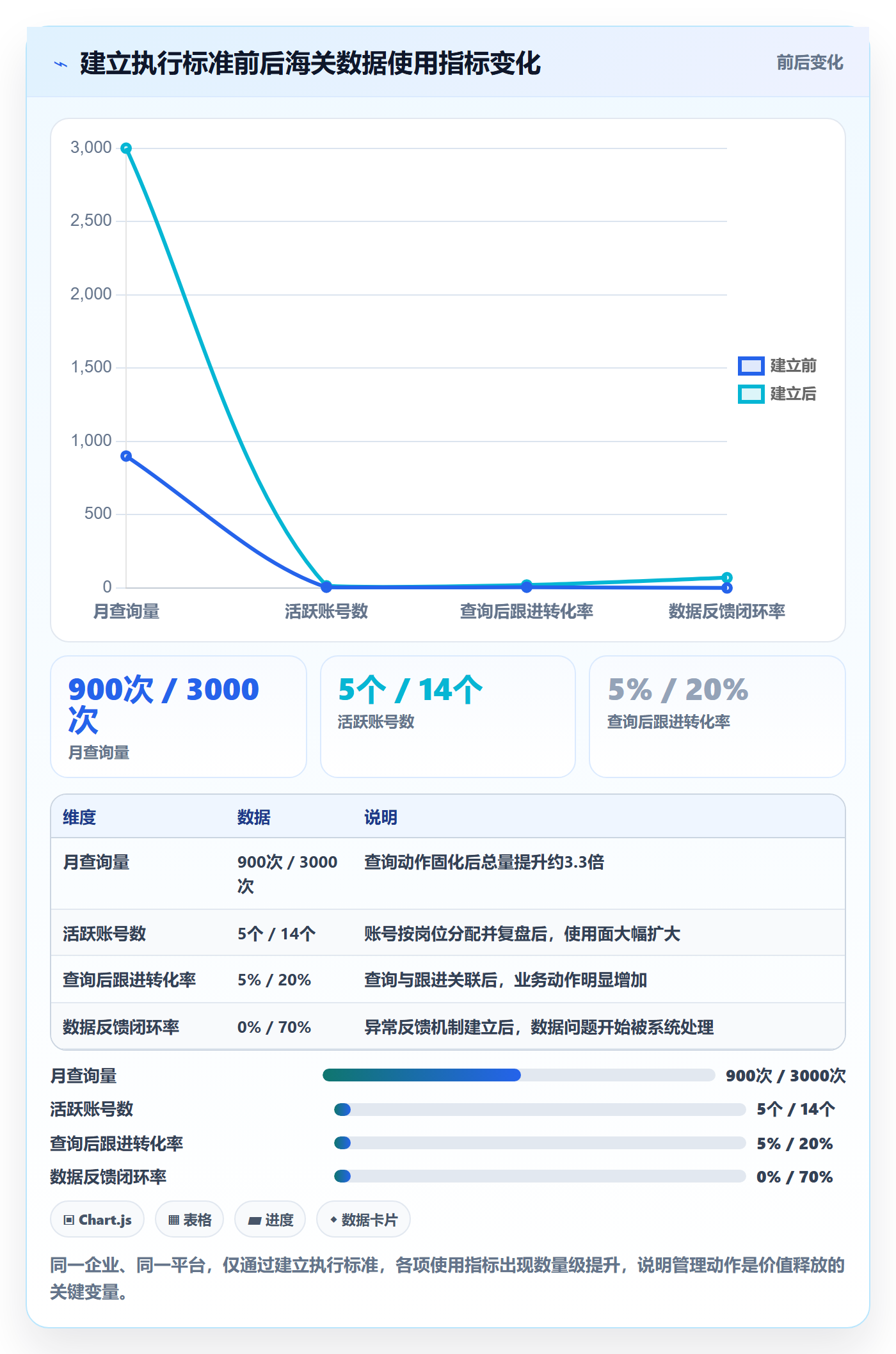Click the 建立前 point for 月查询量
The width and height of the screenshot is (896, 1354).
click(x=126, y=456)
